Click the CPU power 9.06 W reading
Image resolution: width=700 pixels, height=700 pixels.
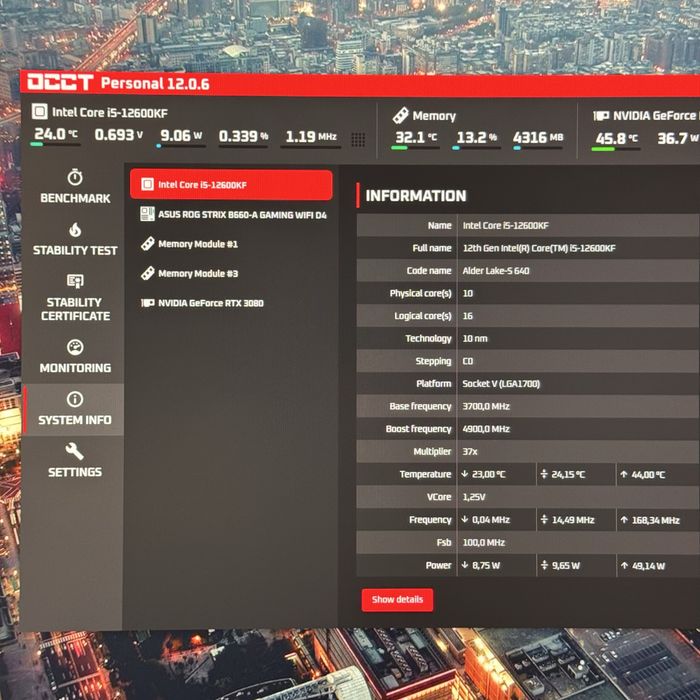coord(181,135)
